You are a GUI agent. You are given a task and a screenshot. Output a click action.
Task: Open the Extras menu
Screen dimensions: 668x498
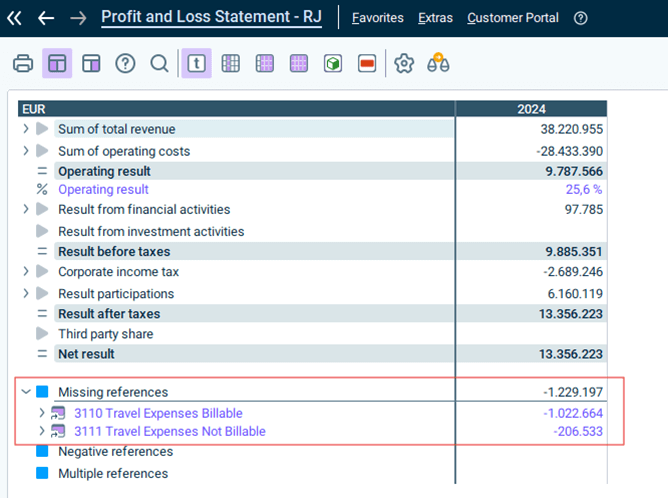coord(435,18)
